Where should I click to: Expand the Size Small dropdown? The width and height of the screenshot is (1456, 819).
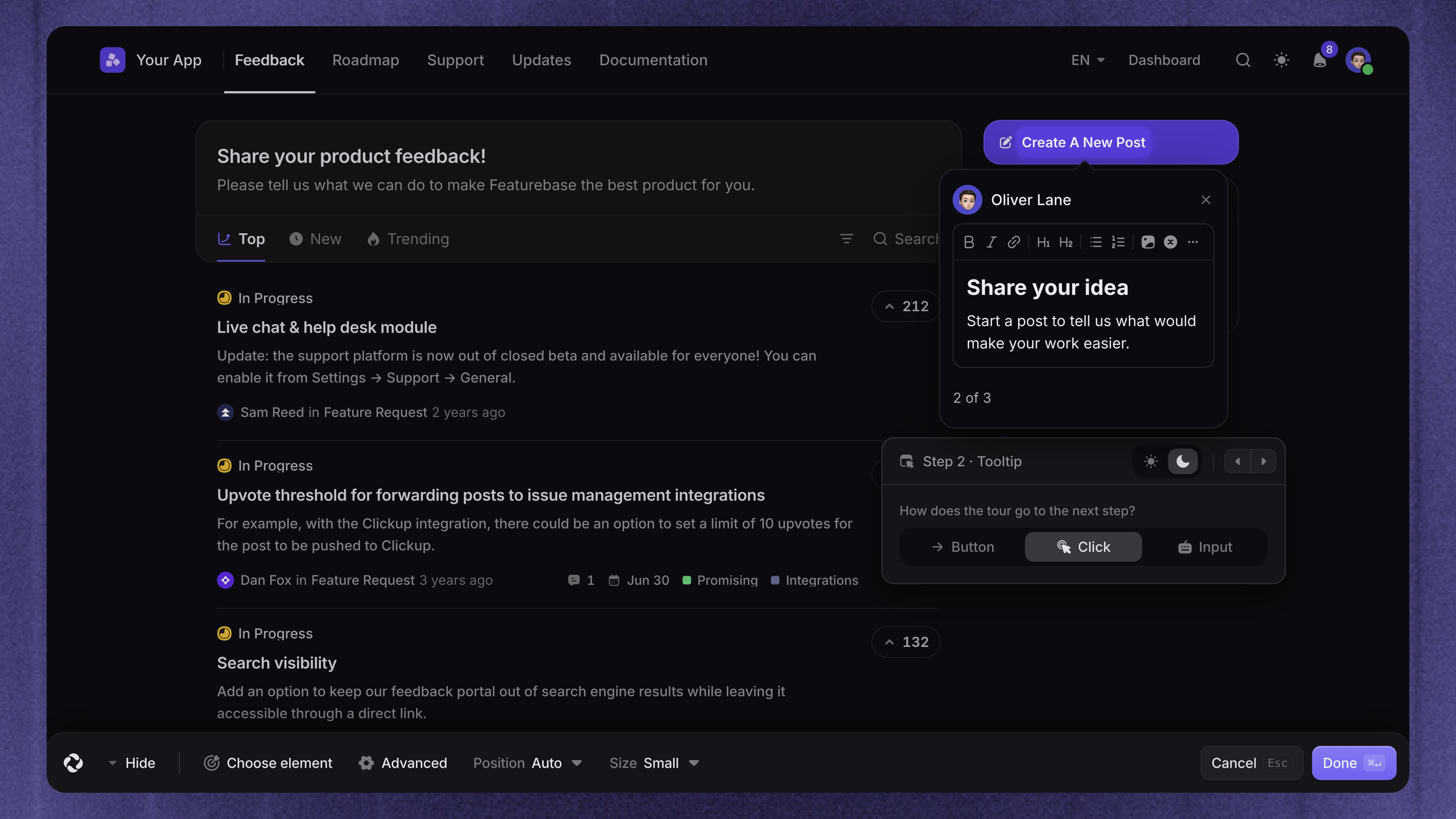click(x=654, y=763)
